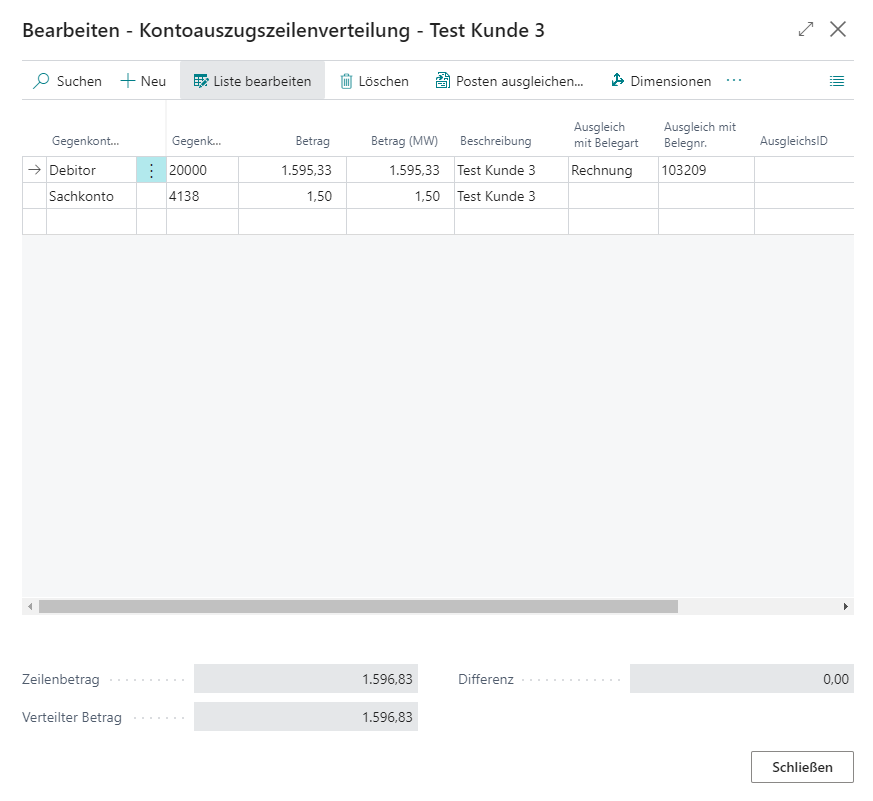The height and width of the screenshot is (801, 873).
Task: Click the Neu plus icon
Action: (128, 81)
